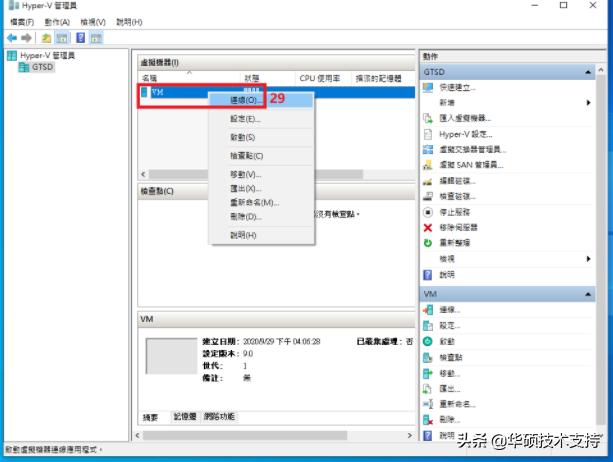The height and width of the screenshot is (462, 613).
Task: Click the Back arrow in the toolbar
Action: [x=12, y=38]
